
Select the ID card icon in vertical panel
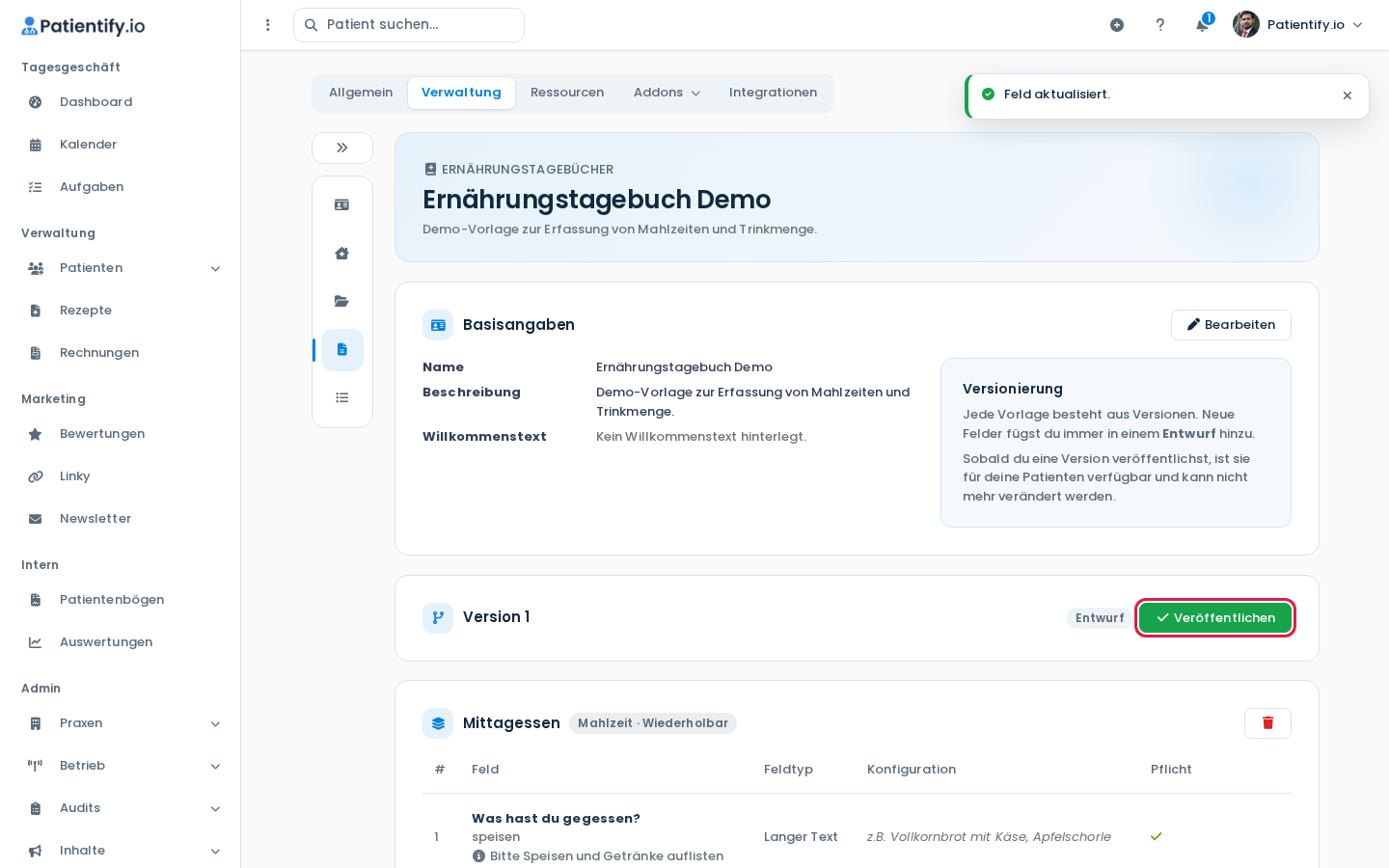(342, 205)
